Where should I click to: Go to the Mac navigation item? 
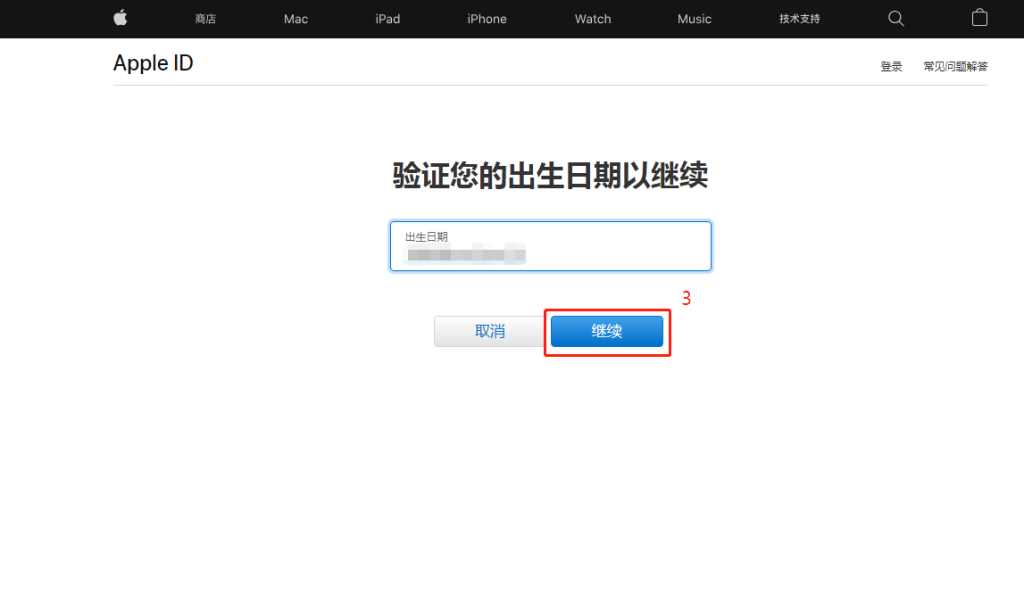296,19
